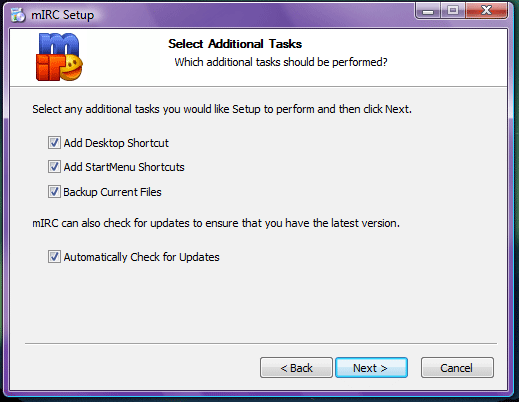
Task: Click the Select Additional Tasks heading
Action: [235, 44]
